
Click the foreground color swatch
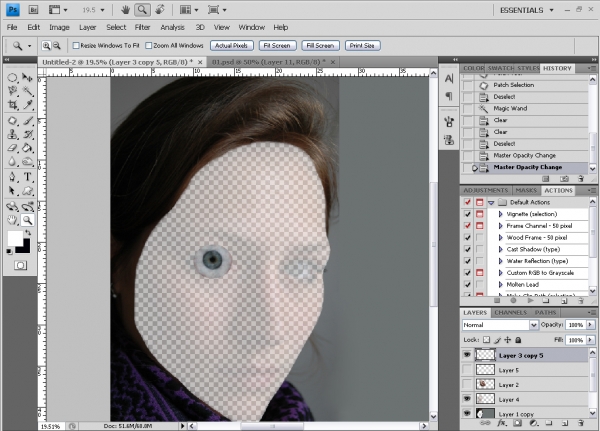[x=14, y=238]
